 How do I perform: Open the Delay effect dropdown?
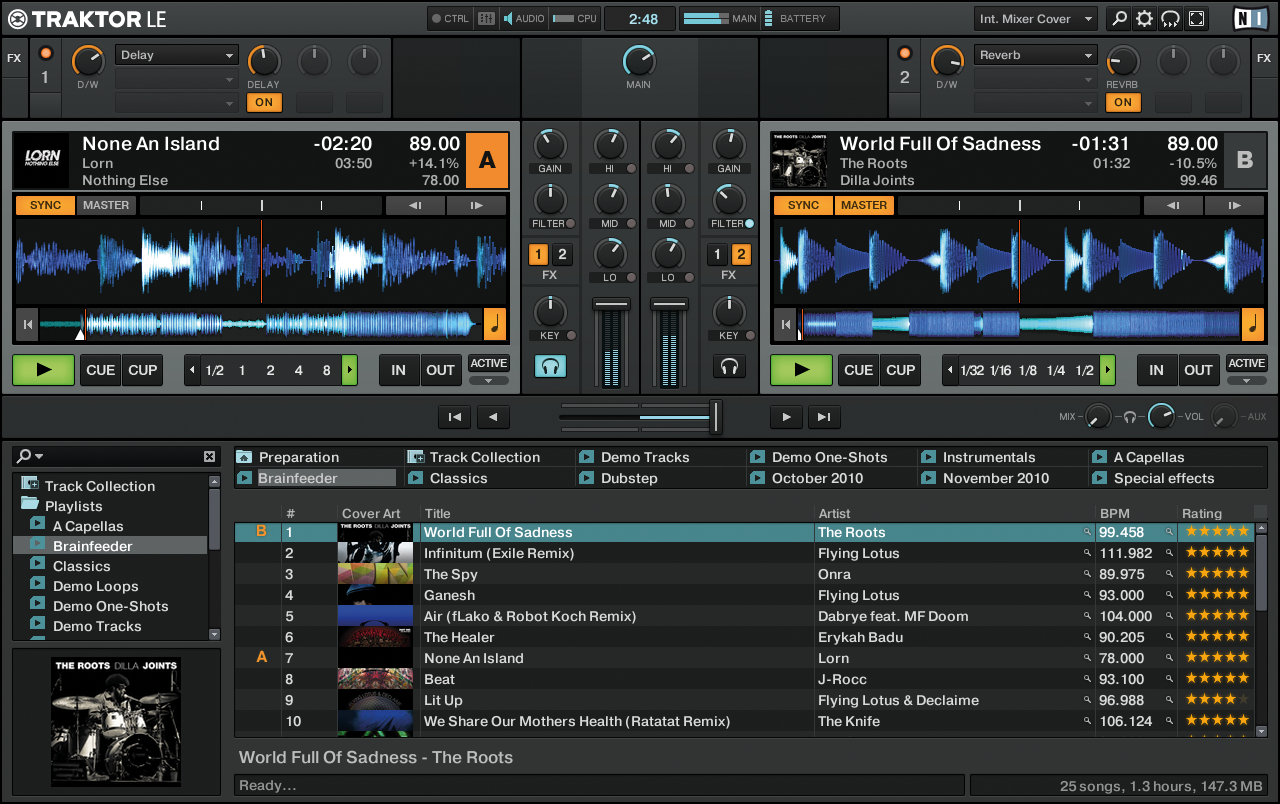[177, 55]
